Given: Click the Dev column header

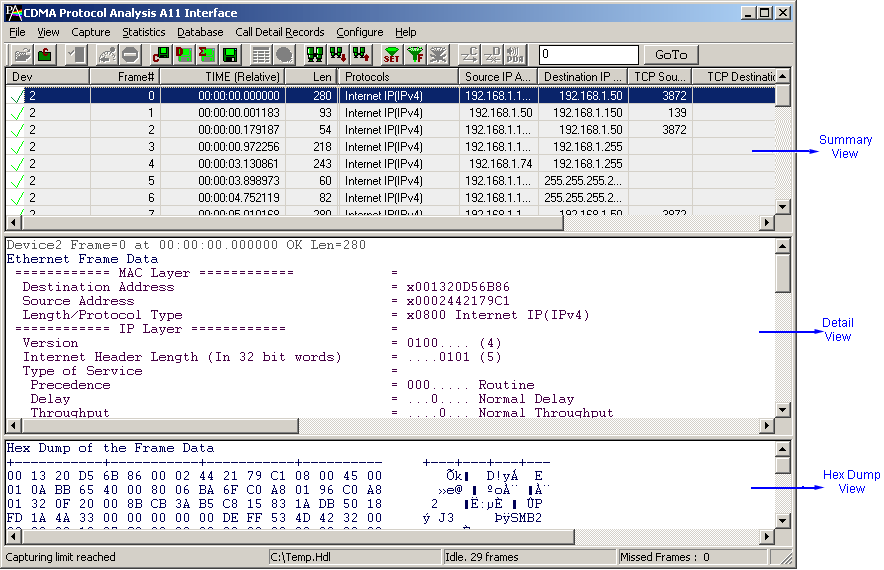Looking at the screenshot, I should click(47, 77).
